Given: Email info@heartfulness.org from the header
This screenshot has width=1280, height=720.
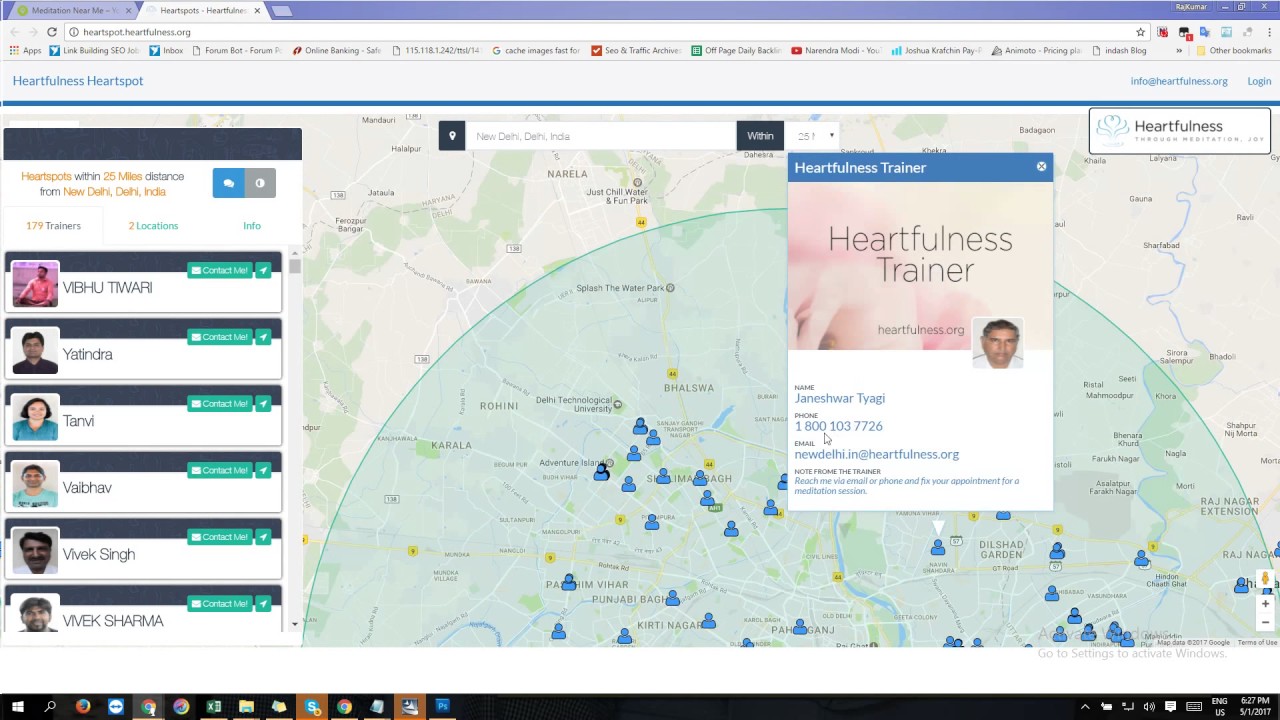Looking at the screenshot, I should coord(1179,81).
